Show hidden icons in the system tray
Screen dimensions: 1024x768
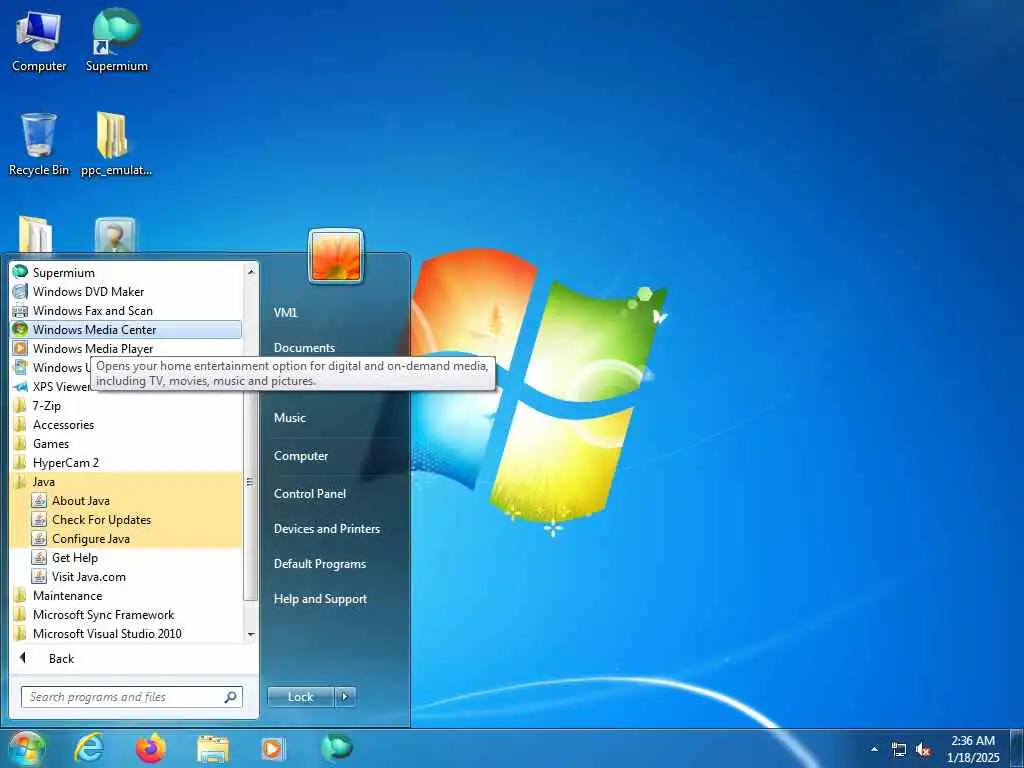coord(874,749)
